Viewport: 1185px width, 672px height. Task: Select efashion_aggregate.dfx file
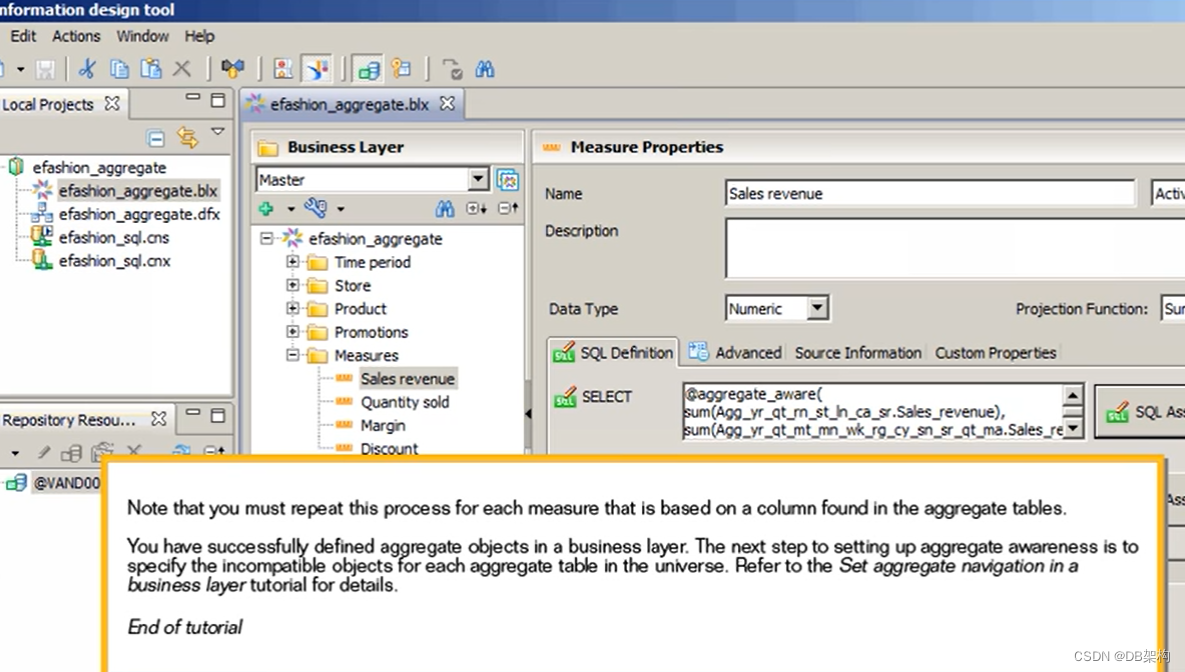(139, 214)
